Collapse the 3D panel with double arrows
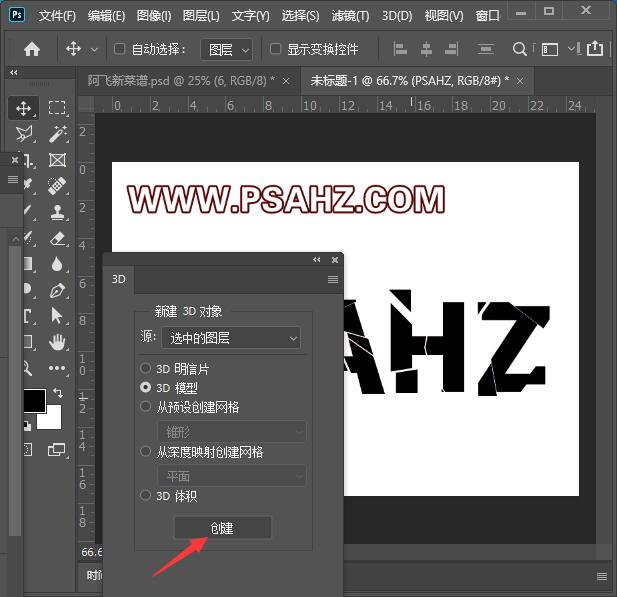617x597 pixels. [x=317, y=260]
